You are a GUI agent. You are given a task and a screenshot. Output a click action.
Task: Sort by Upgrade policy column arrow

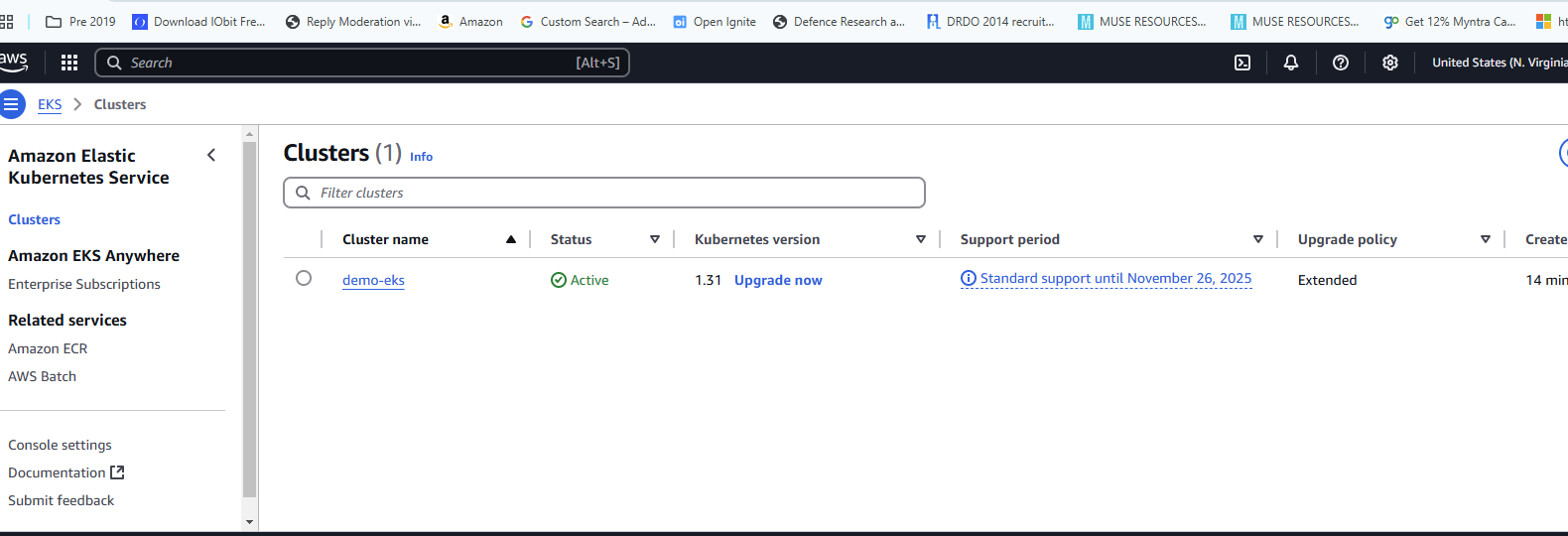(x=1486, y=239)
